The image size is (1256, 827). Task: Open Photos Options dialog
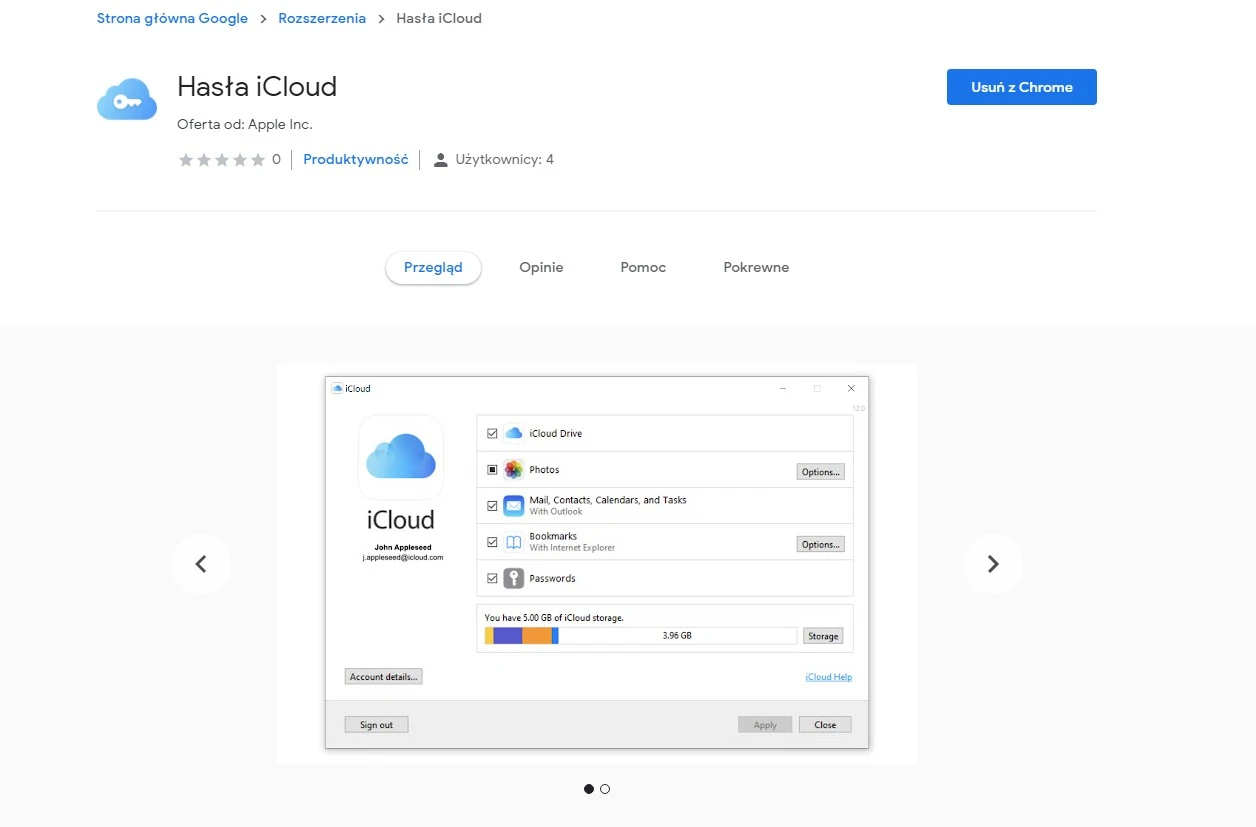tap(820, 471)
